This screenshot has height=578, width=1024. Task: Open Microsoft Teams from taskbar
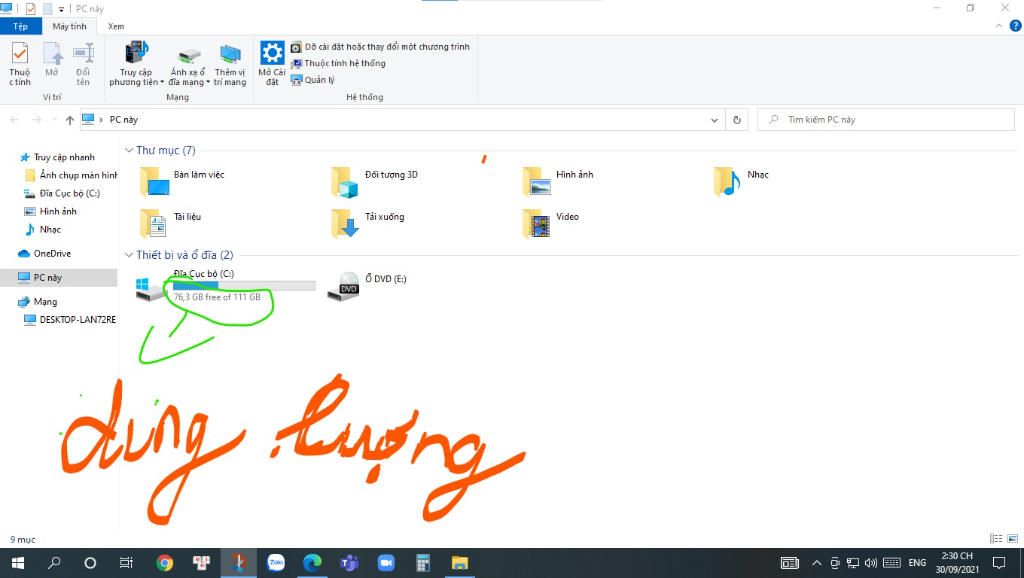(349, 562)
